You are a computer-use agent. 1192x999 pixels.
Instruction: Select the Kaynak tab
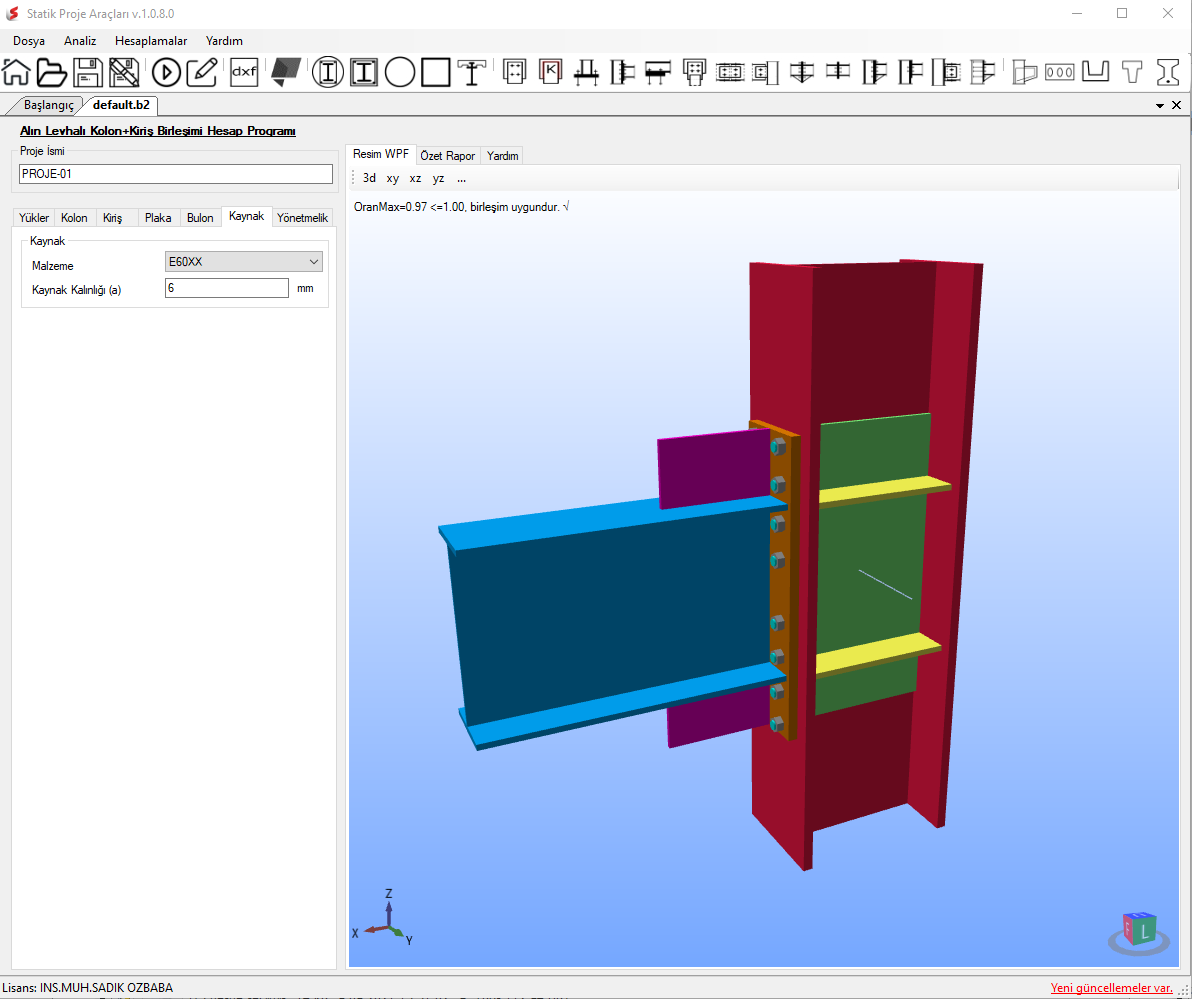[x=246, y=216]
